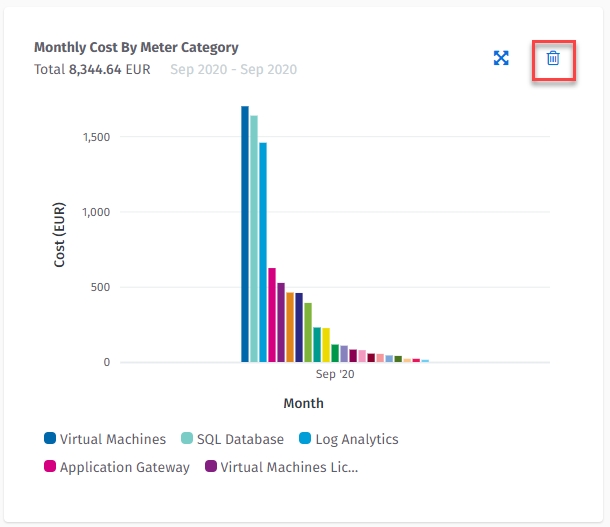610x527 pixels.
Task: Select the light teal second bar
Action: tap(254, 240)
